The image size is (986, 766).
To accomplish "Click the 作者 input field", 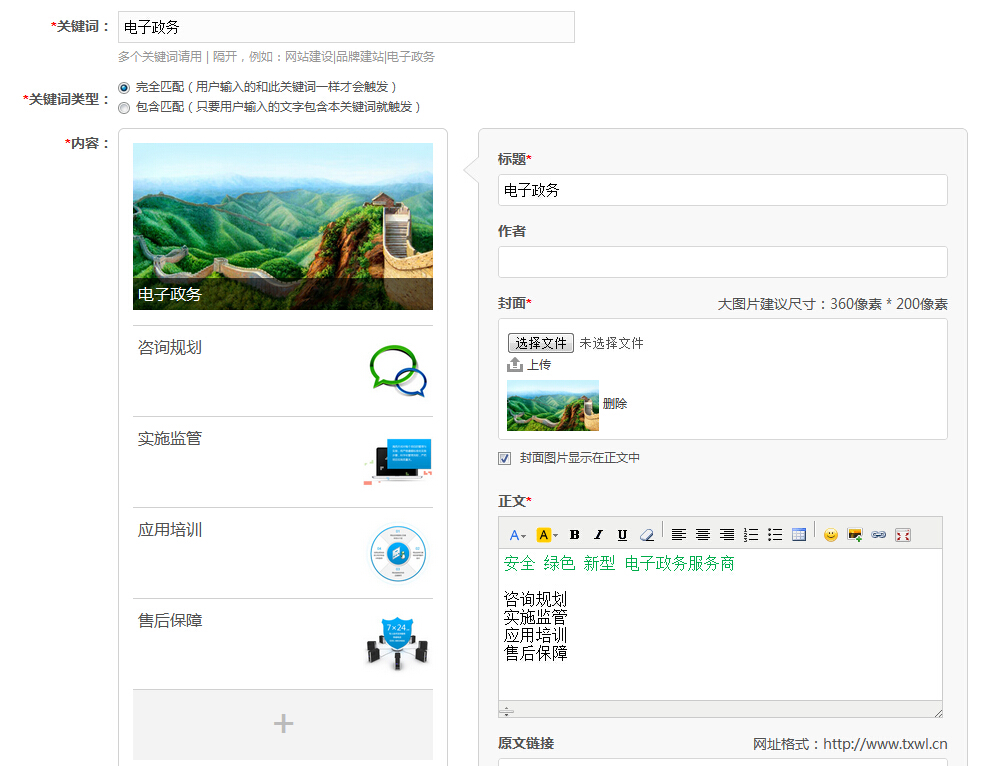I will click(722, 262).
